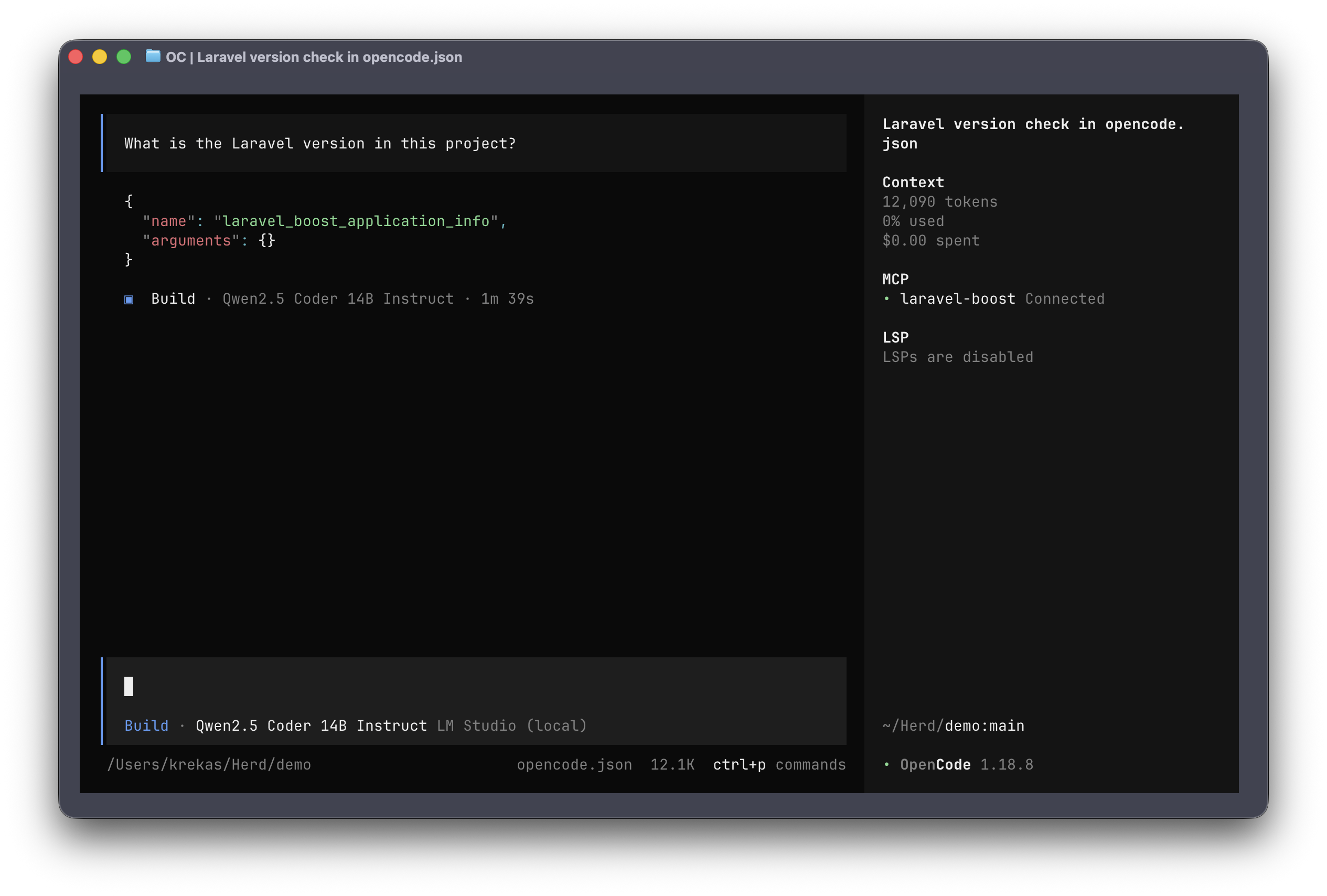Click the green maximize window button

(x=124, y=57)
